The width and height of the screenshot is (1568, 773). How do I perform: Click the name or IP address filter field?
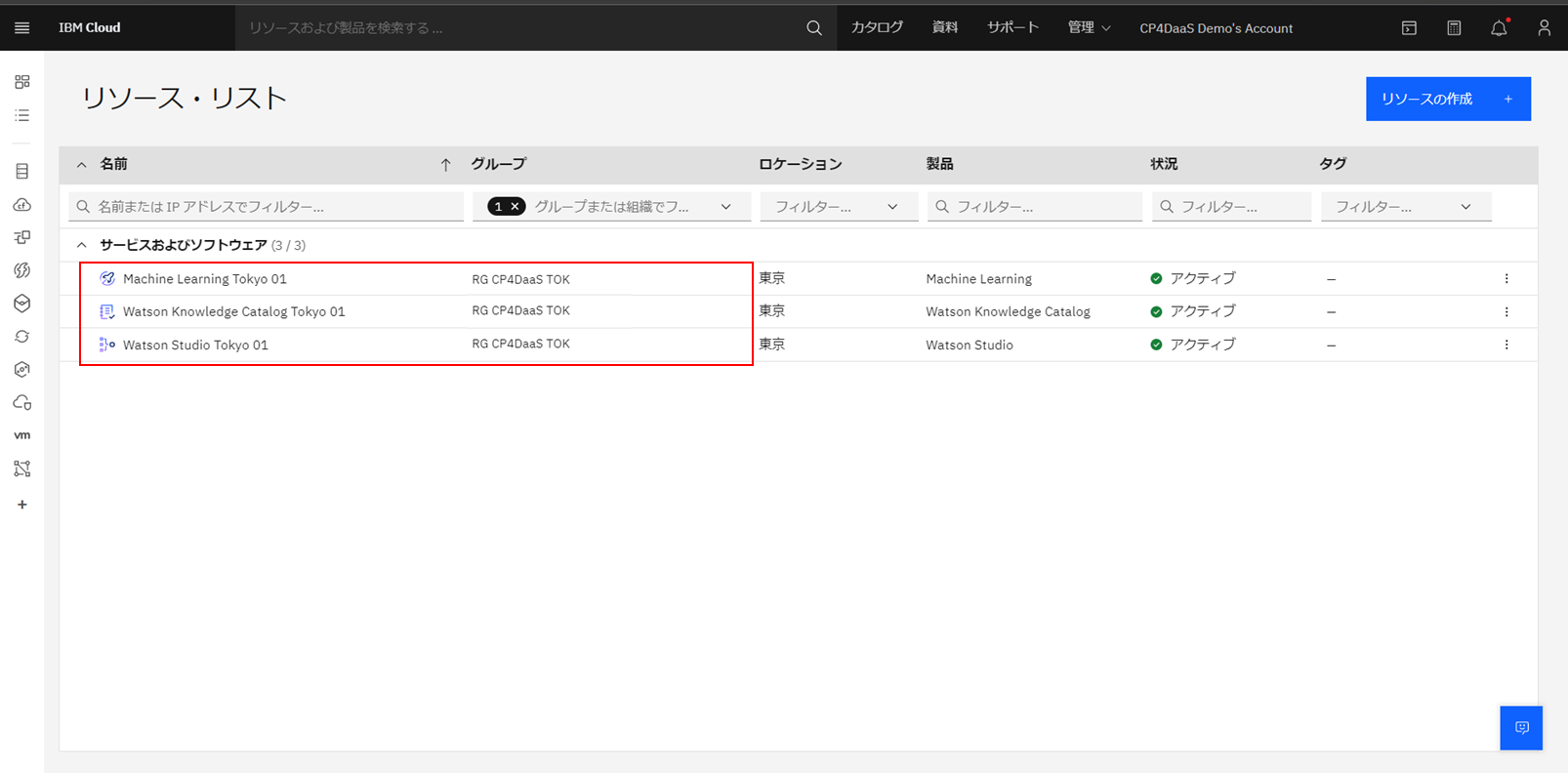[x=267, y=207]
